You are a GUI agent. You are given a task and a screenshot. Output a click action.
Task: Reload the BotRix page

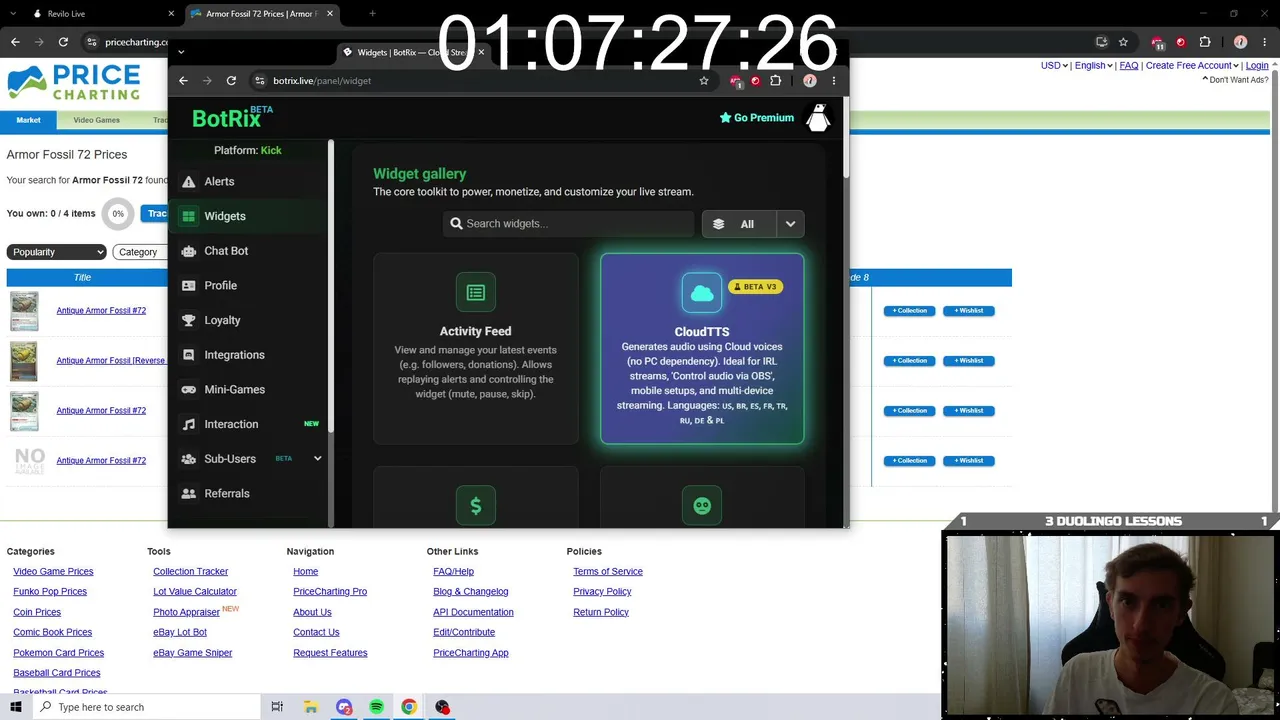231,81
